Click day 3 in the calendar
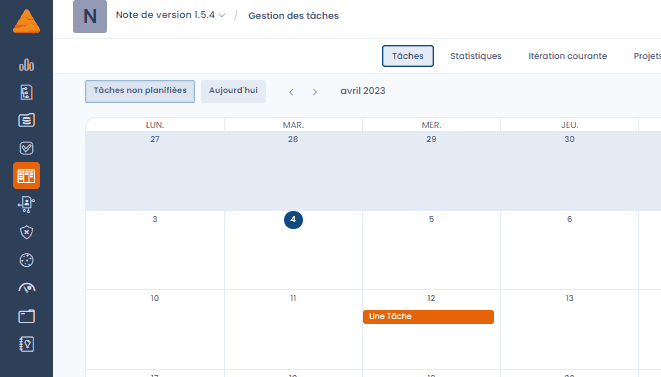661x377 pixels. coord(155,219)
